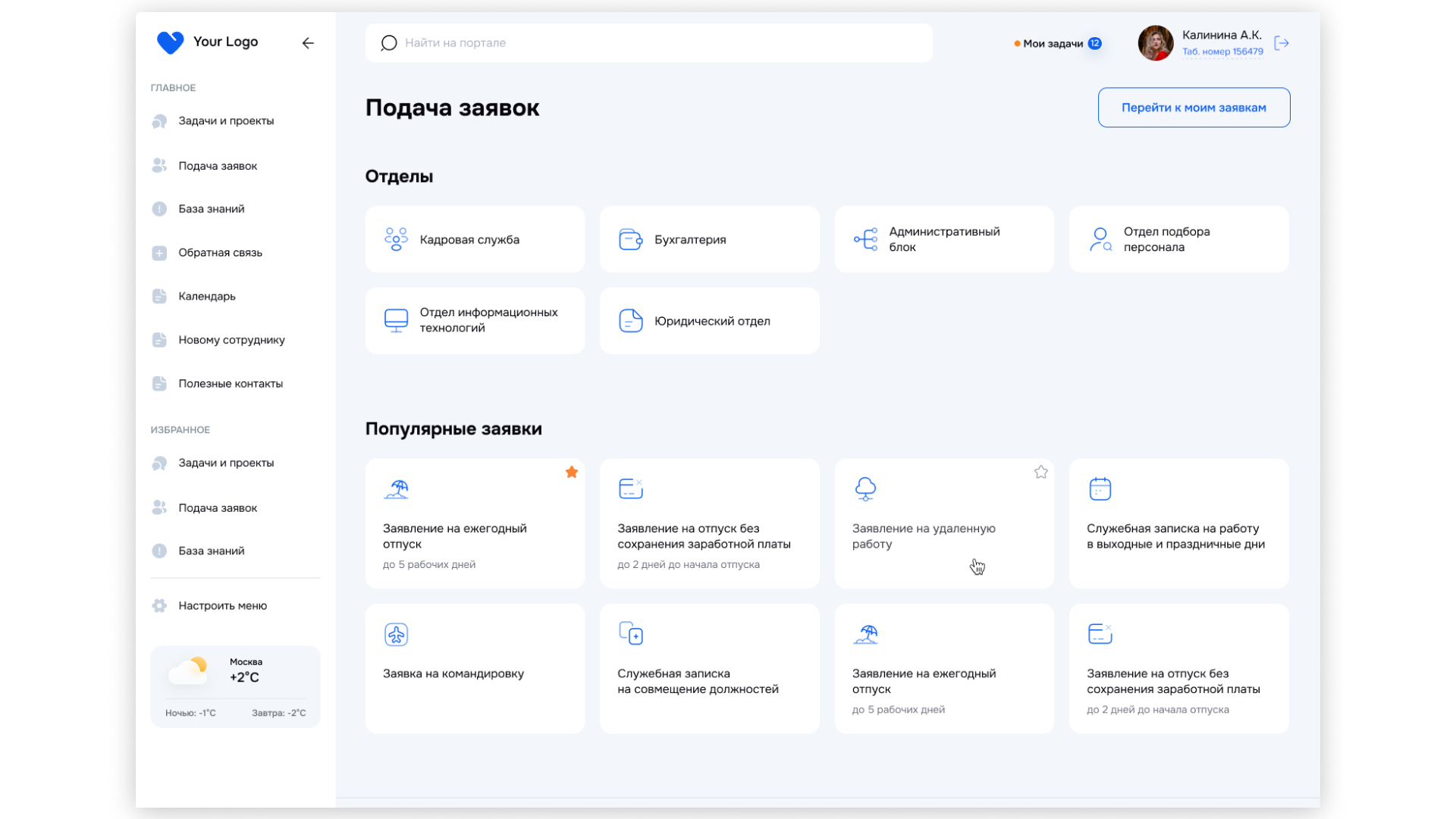Open Полезные контакты menu item

[230, 384]
